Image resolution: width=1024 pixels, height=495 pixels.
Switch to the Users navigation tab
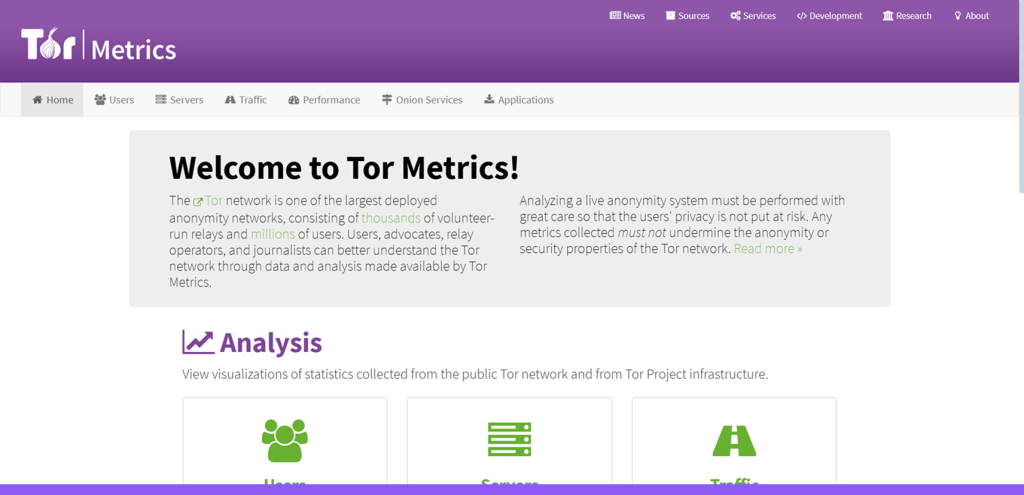click(x=114, y=100)
